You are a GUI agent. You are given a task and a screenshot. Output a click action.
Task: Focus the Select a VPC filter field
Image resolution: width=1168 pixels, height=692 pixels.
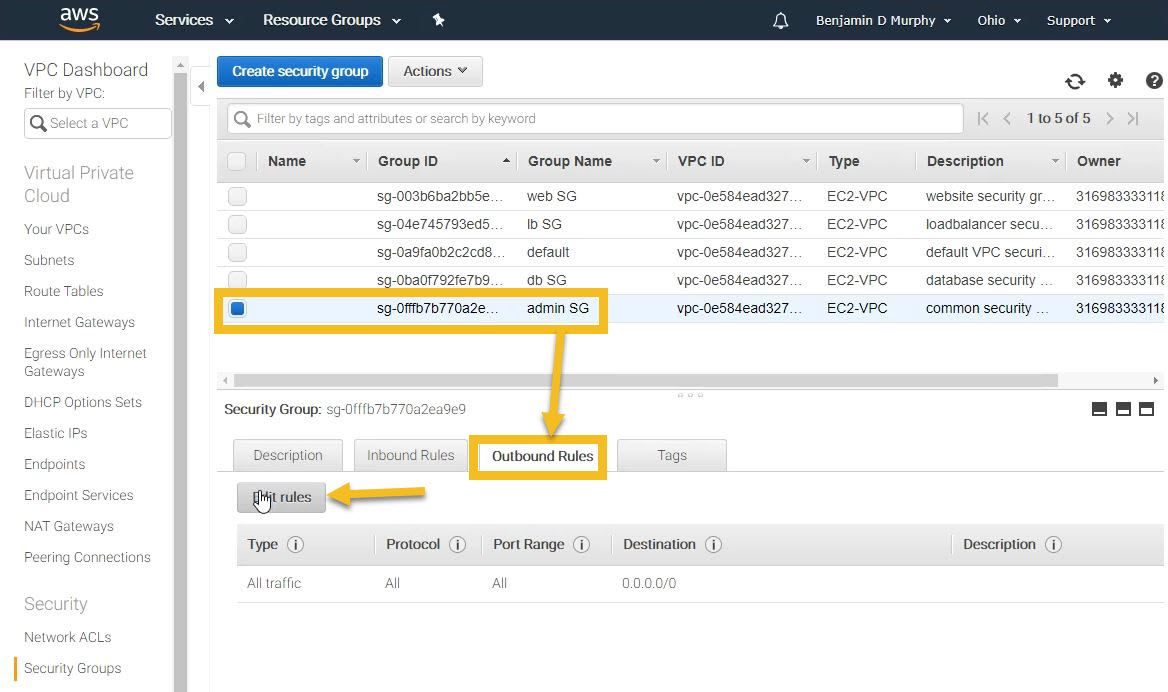pyautogui.click(x=98, y=124)
